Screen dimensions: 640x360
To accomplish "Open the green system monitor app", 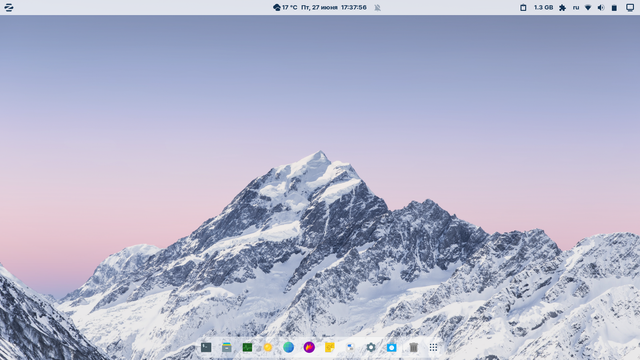I will pos(247,347).
